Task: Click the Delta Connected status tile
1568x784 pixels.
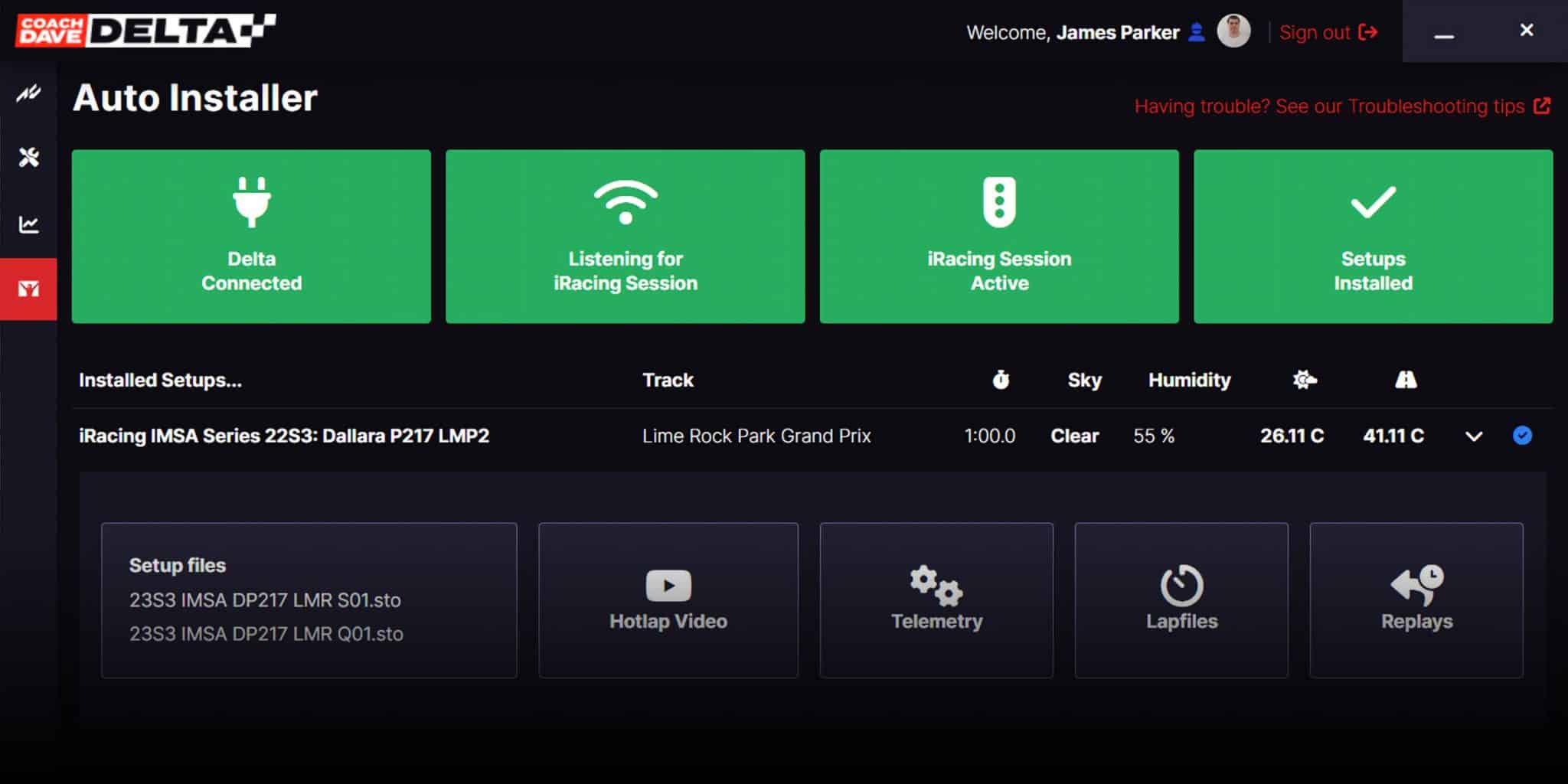Action: click(x=251, y=236)
